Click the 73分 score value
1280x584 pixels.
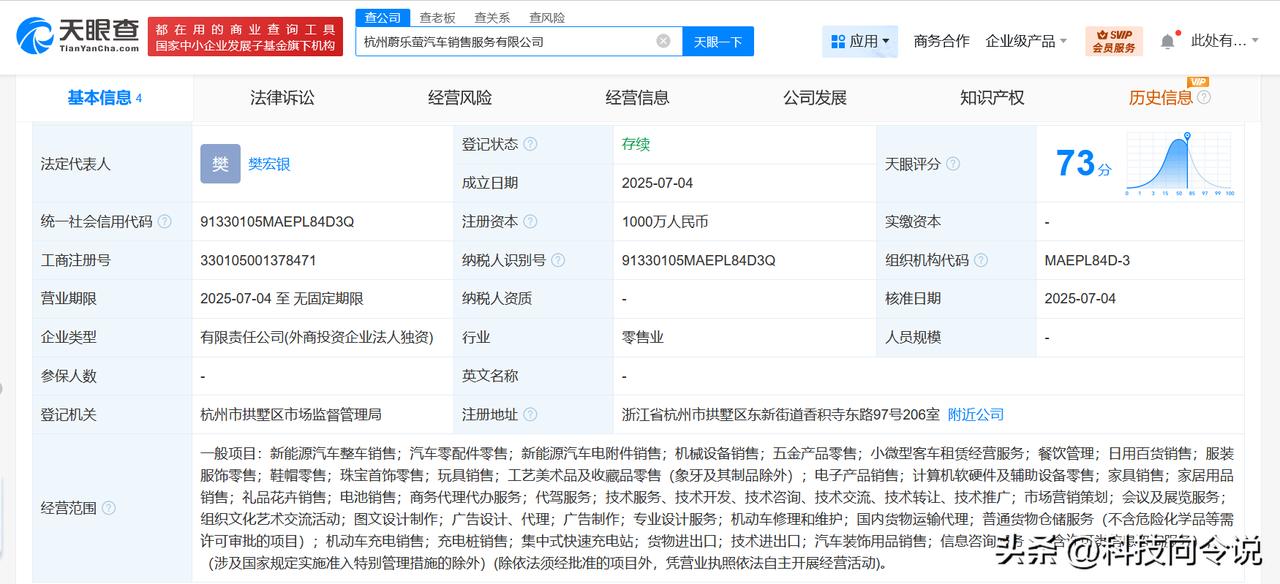point(1083,163)
